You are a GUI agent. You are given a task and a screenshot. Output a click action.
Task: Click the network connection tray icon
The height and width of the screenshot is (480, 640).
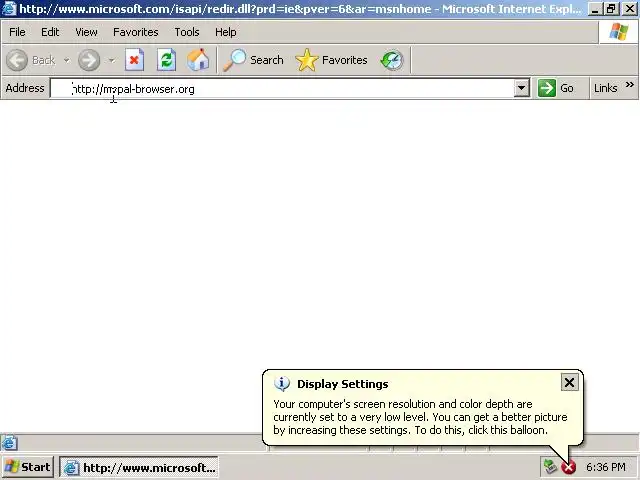click(x=550, y=466)
